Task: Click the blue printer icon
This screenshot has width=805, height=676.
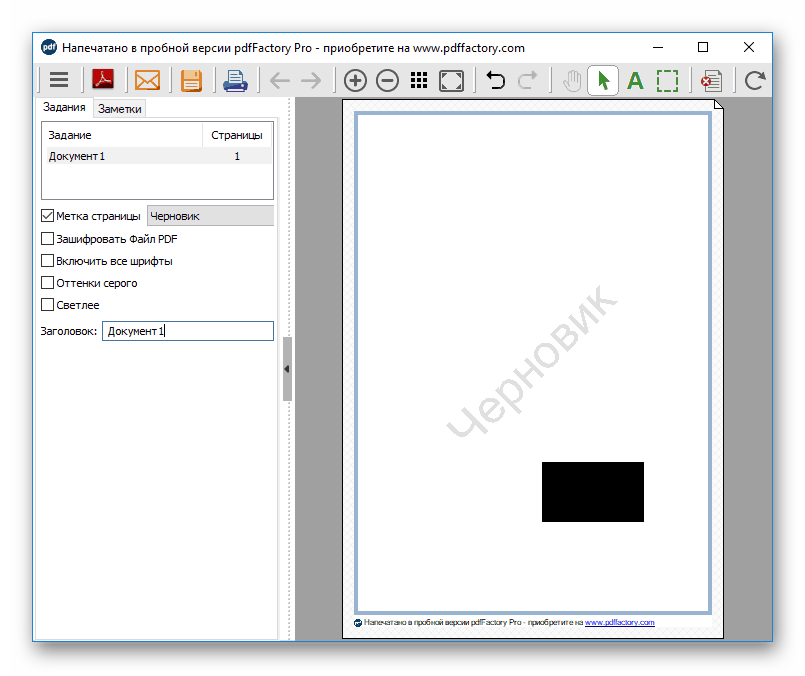Action: tap(235, 81)
